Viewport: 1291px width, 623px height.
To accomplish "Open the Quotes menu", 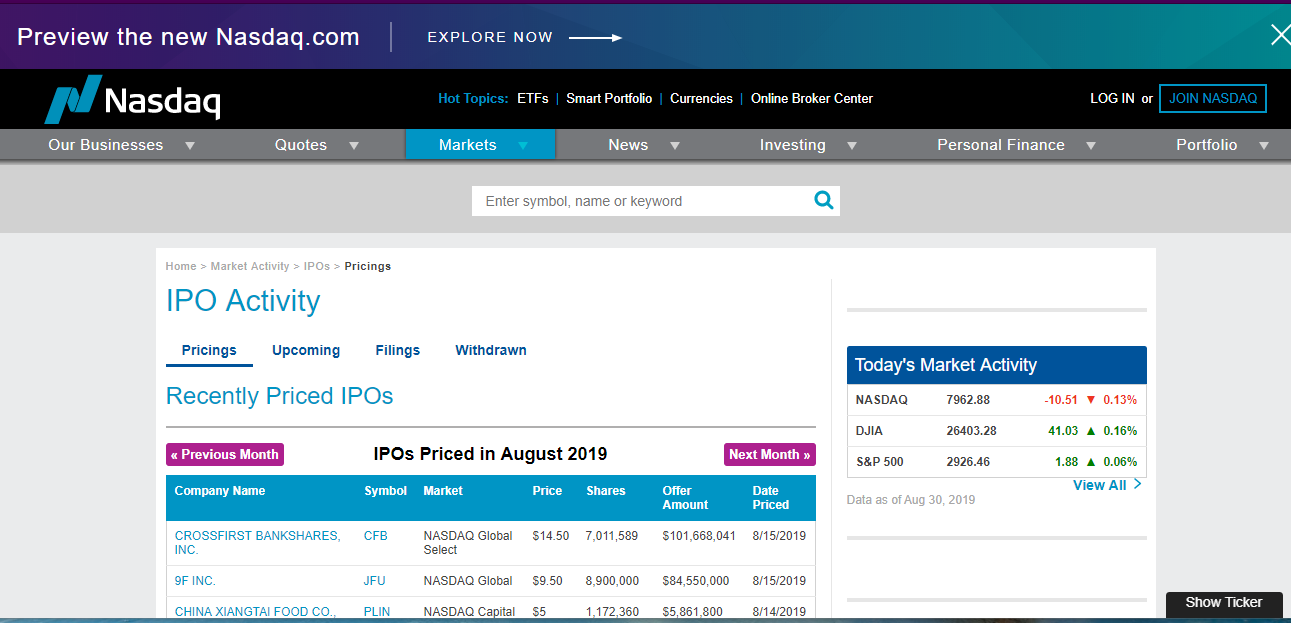I will tap(301, 145).
